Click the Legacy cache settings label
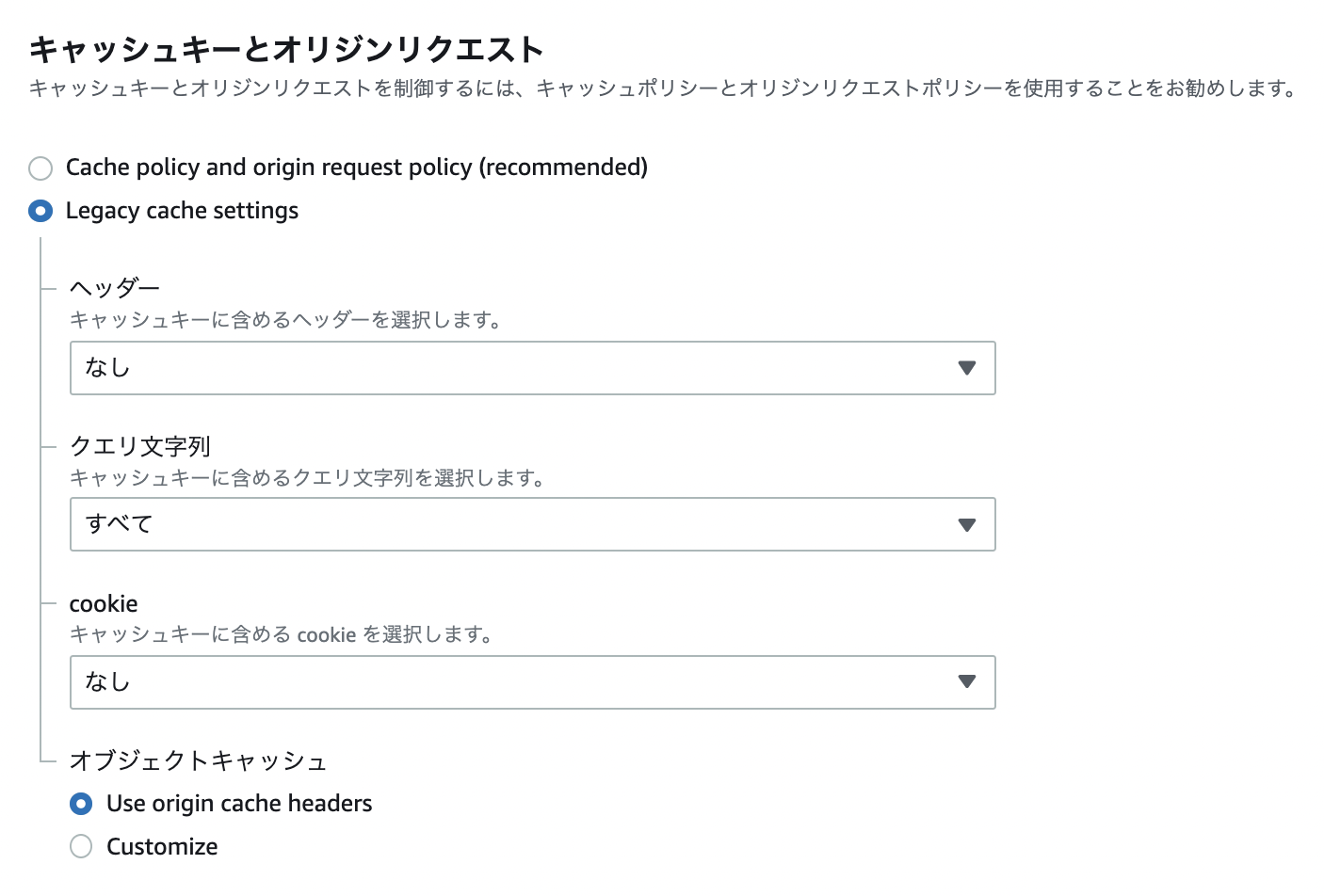The height and width of the screenshot is (896, 1324). [182, 211]
